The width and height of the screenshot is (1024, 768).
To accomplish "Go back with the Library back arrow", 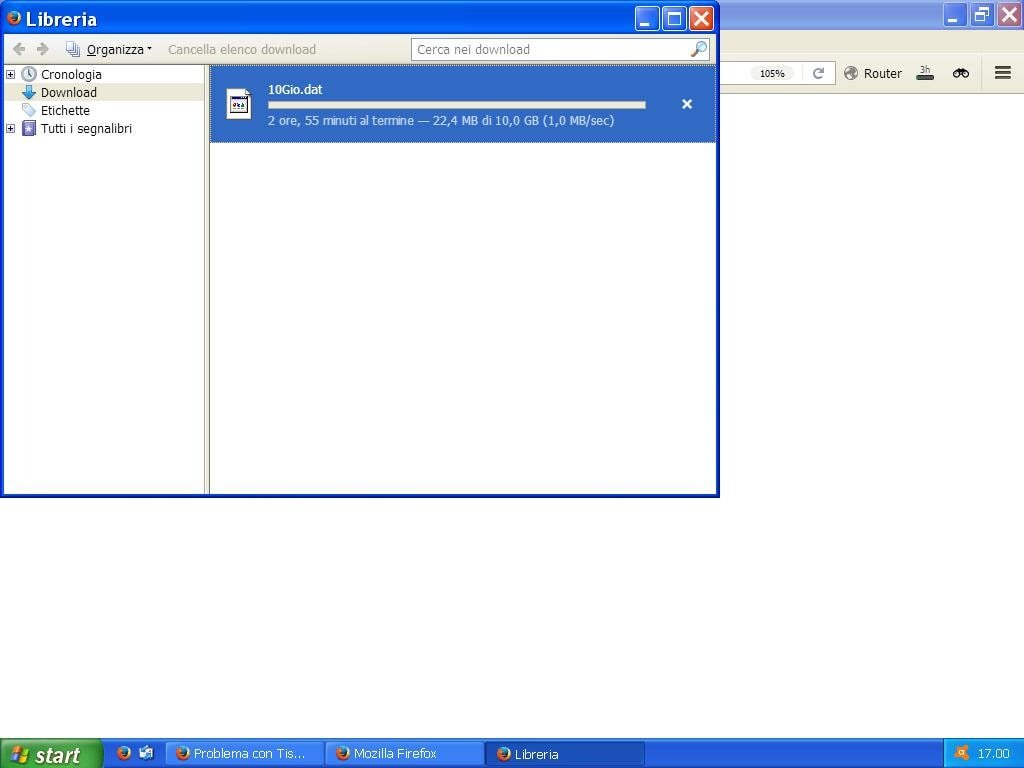I will 19,49.
